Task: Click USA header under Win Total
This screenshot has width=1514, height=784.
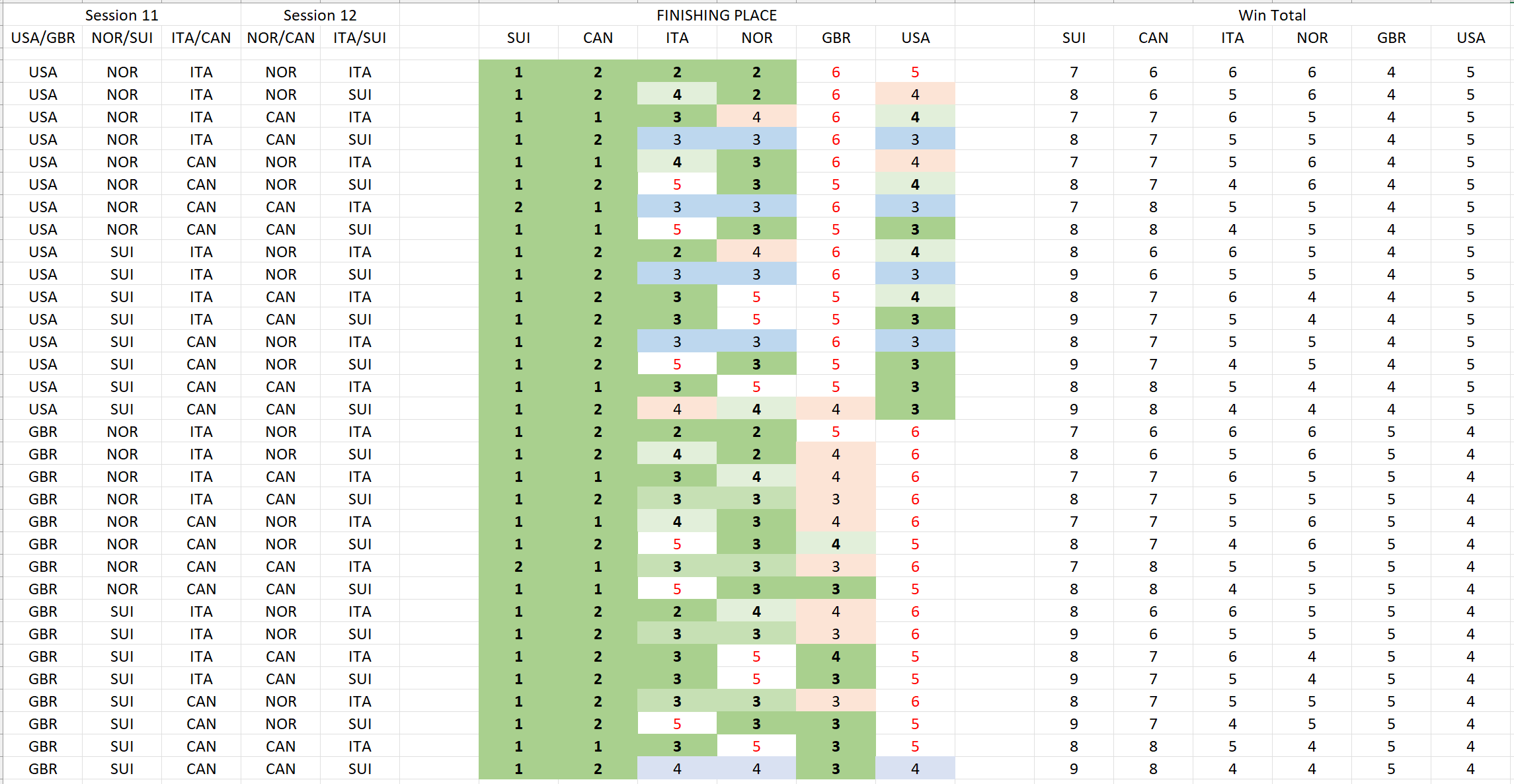Action: pos(1470,38)
